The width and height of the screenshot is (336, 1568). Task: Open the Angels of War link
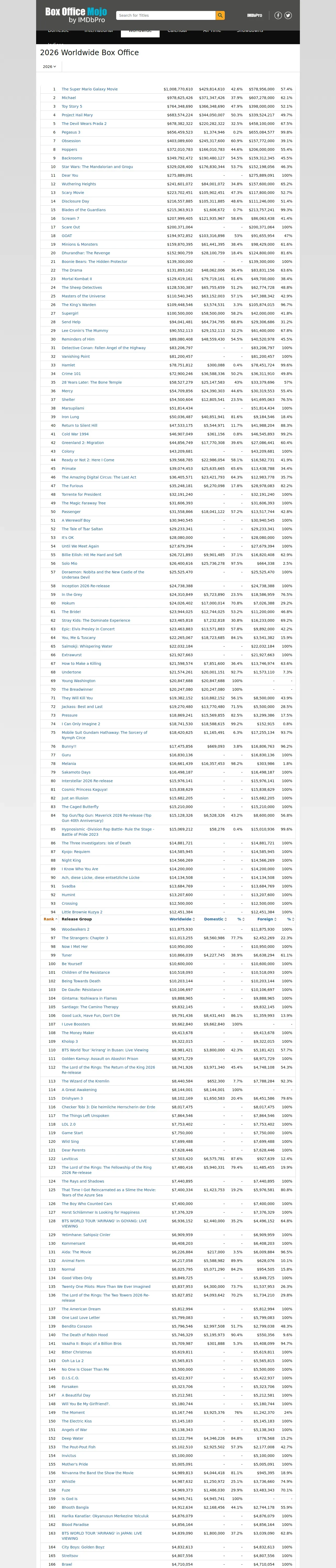click(x=74, y=1430)
